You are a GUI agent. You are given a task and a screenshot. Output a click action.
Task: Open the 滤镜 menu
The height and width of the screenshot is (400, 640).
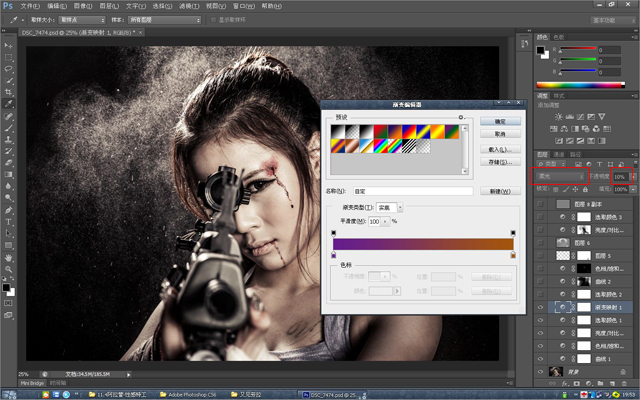(x=189, y=6)
